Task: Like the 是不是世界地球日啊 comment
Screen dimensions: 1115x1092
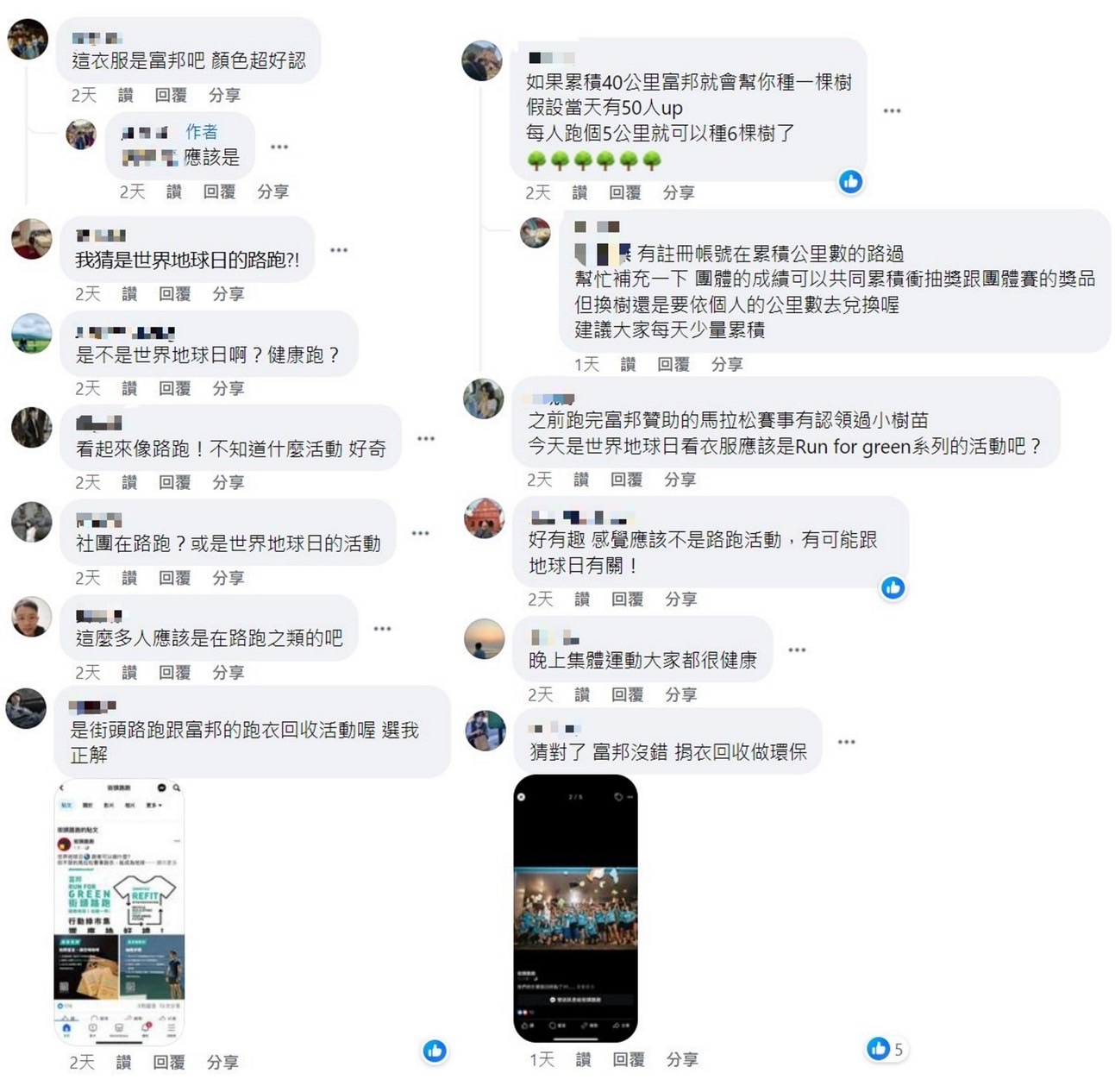Action: 129,388
